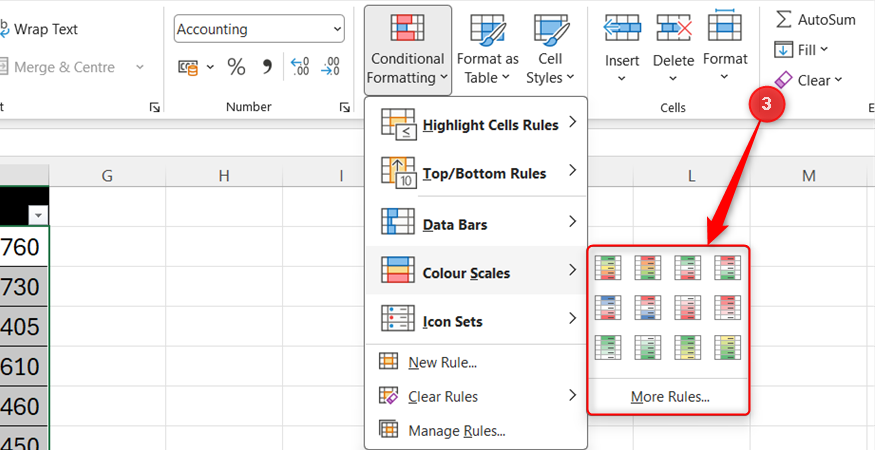Expand Merge & Centre dropdown arrow
Viewport: 875px width, 450px height.
click(x=140, y=67)
